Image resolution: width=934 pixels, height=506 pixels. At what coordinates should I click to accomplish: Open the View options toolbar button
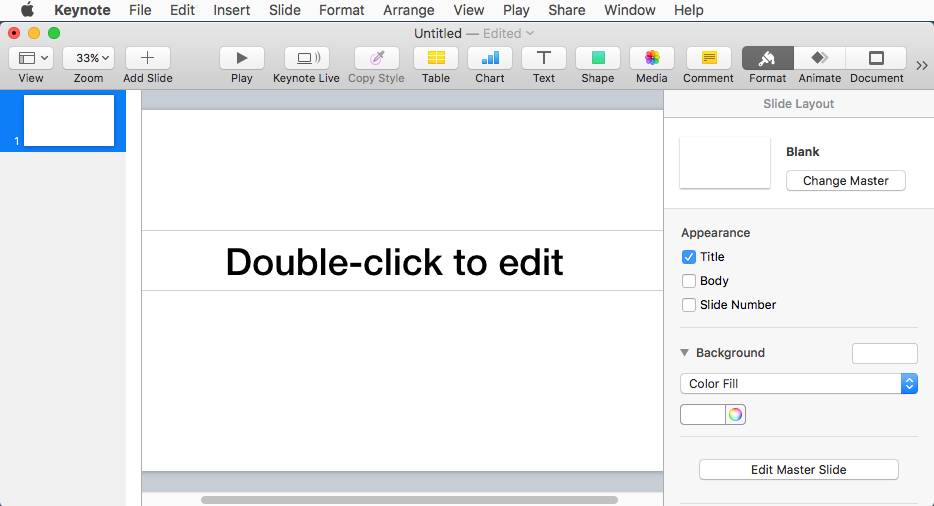31,58
